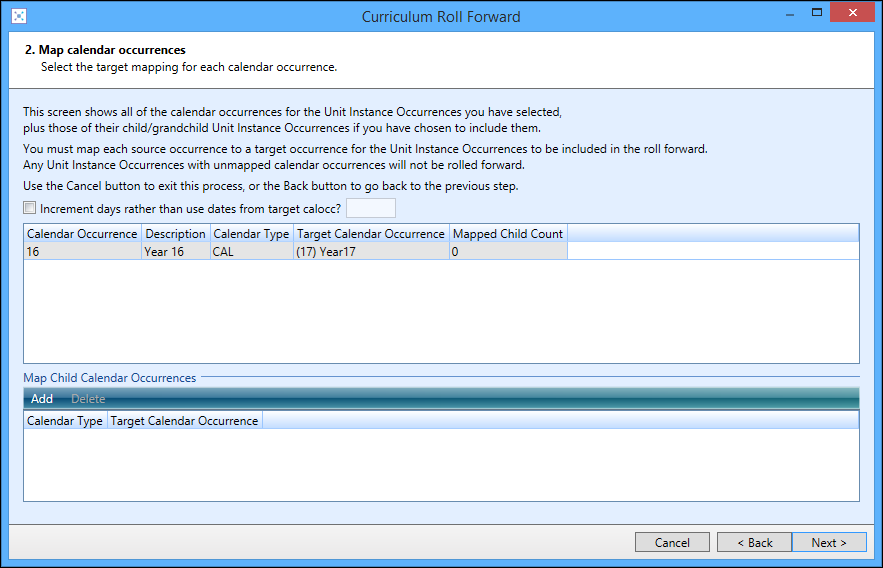Viewport: 883px width, 568px height.
Task: Click the application icon in the title bar
Action: (19, 16)
